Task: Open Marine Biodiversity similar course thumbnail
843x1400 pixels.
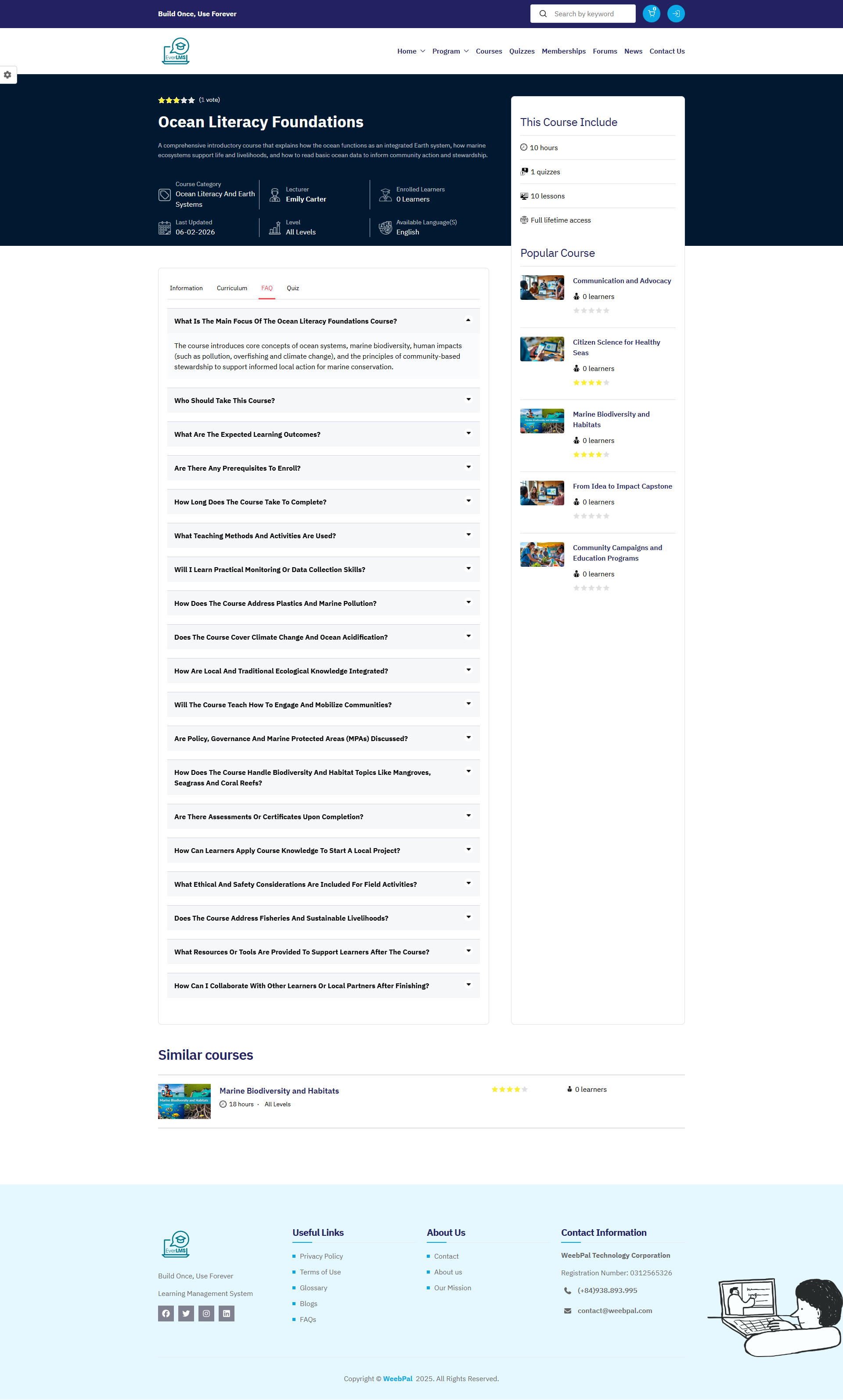Action: pos(184,1101)
